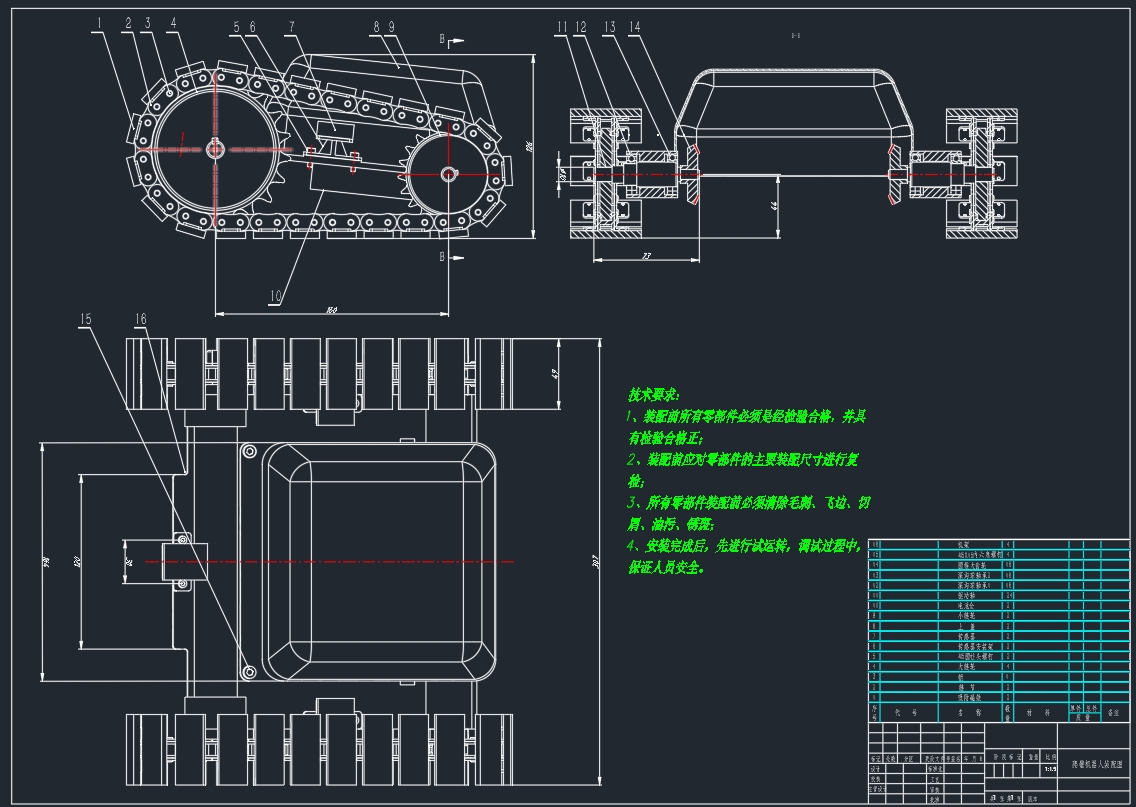This screenshot has width=1136, height=807.
Task: Click the 比例 label in title block
Action: 1051,757
